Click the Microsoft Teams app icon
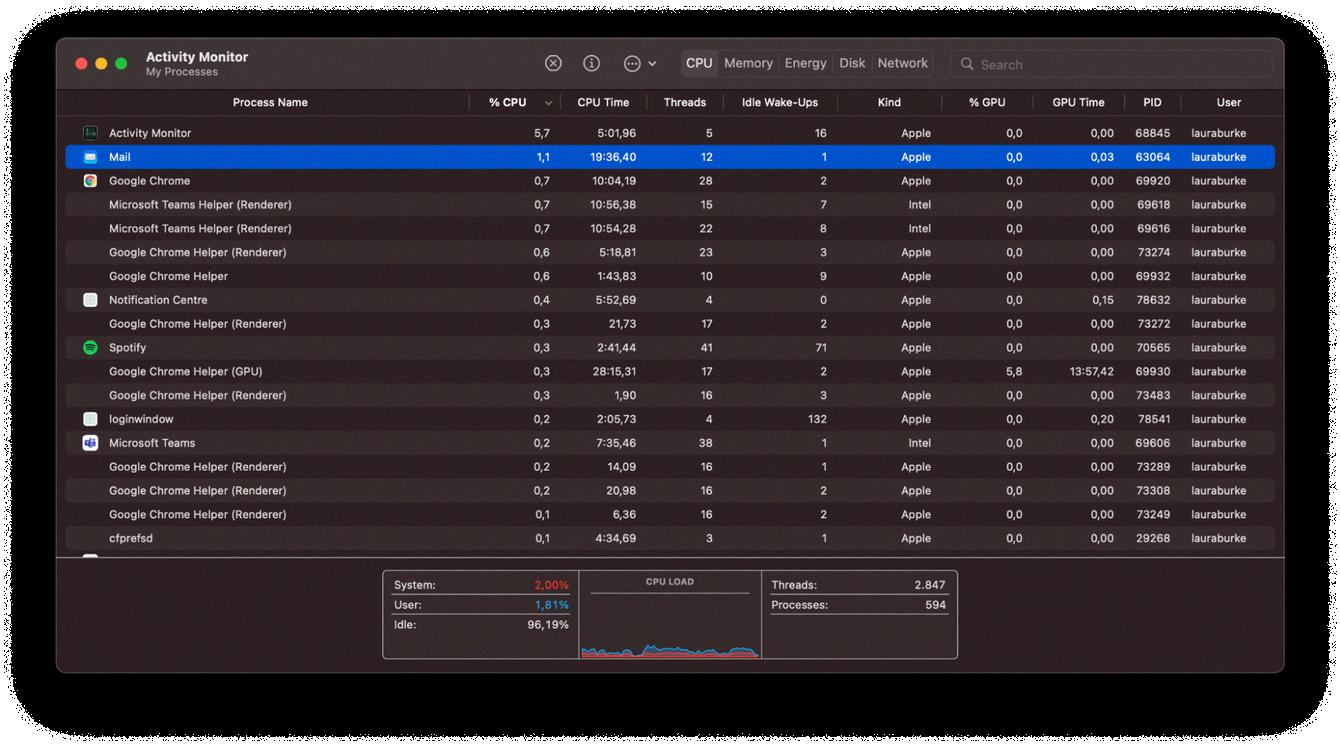Viewport: 1340px width, 747px height. pos(90,443)
